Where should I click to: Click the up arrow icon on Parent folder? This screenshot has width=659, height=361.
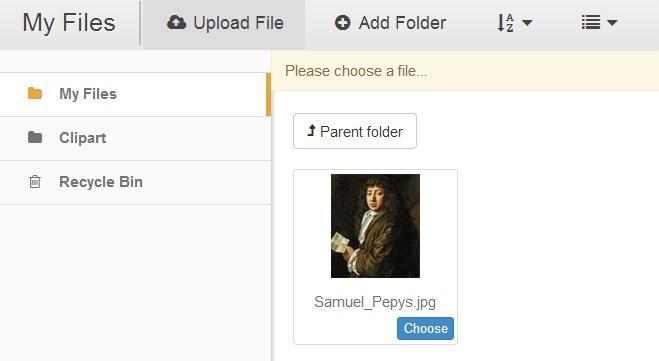pos(311,131)
